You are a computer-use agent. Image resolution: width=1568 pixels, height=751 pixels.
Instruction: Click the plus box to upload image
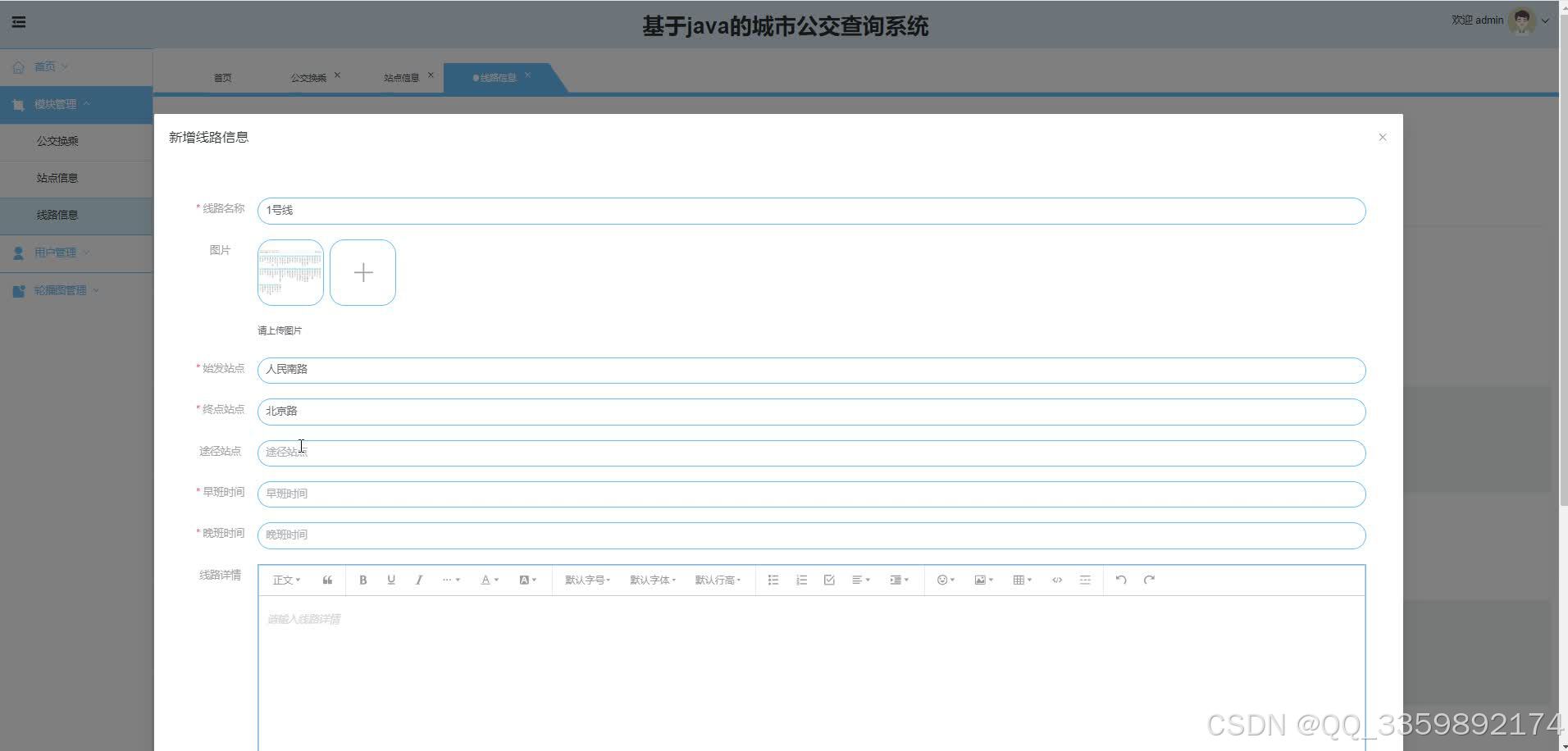362,272
